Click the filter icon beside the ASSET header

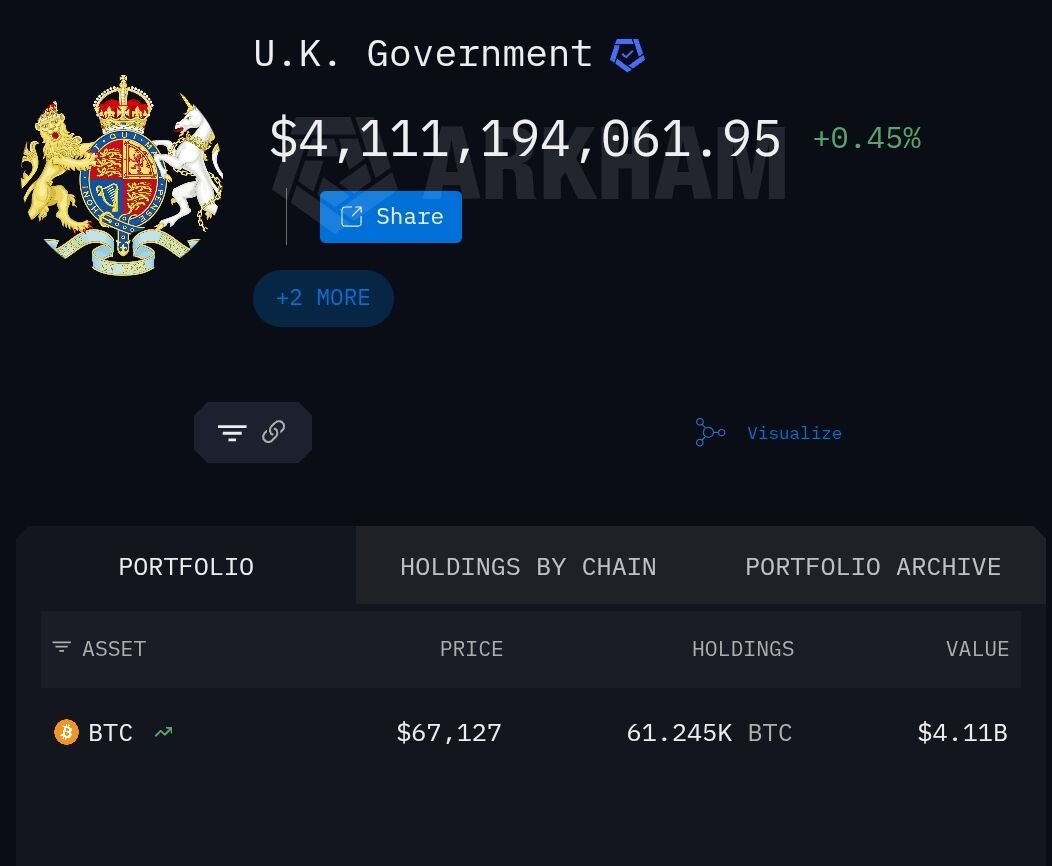pyautogui.click(x=62, y=648)
